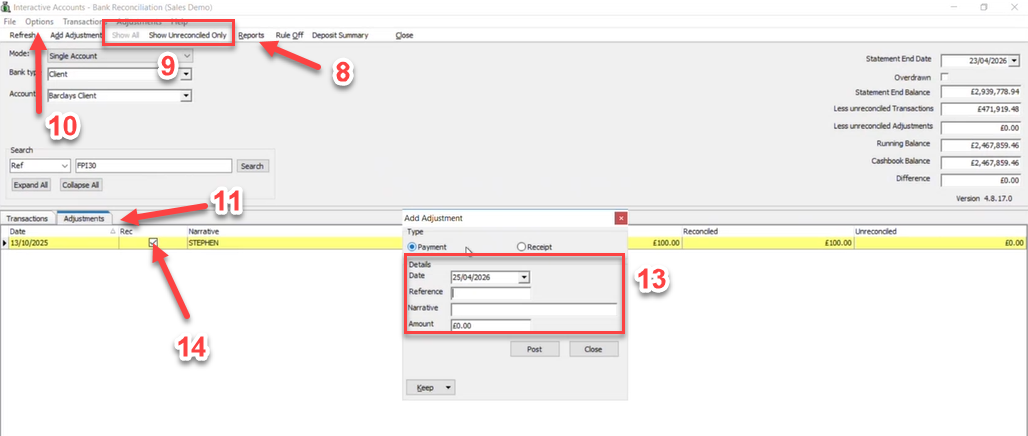
Task: Click the Rule Off toolbar item
Action: (289, 35)
